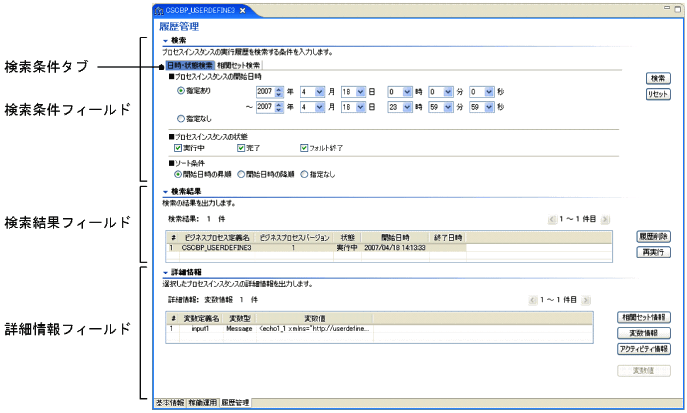Image resolution: width=687 pixels, height=413 pixels.
Task: Switch to 稼働運用 bottom tab
Action: [x=202, y=402]
